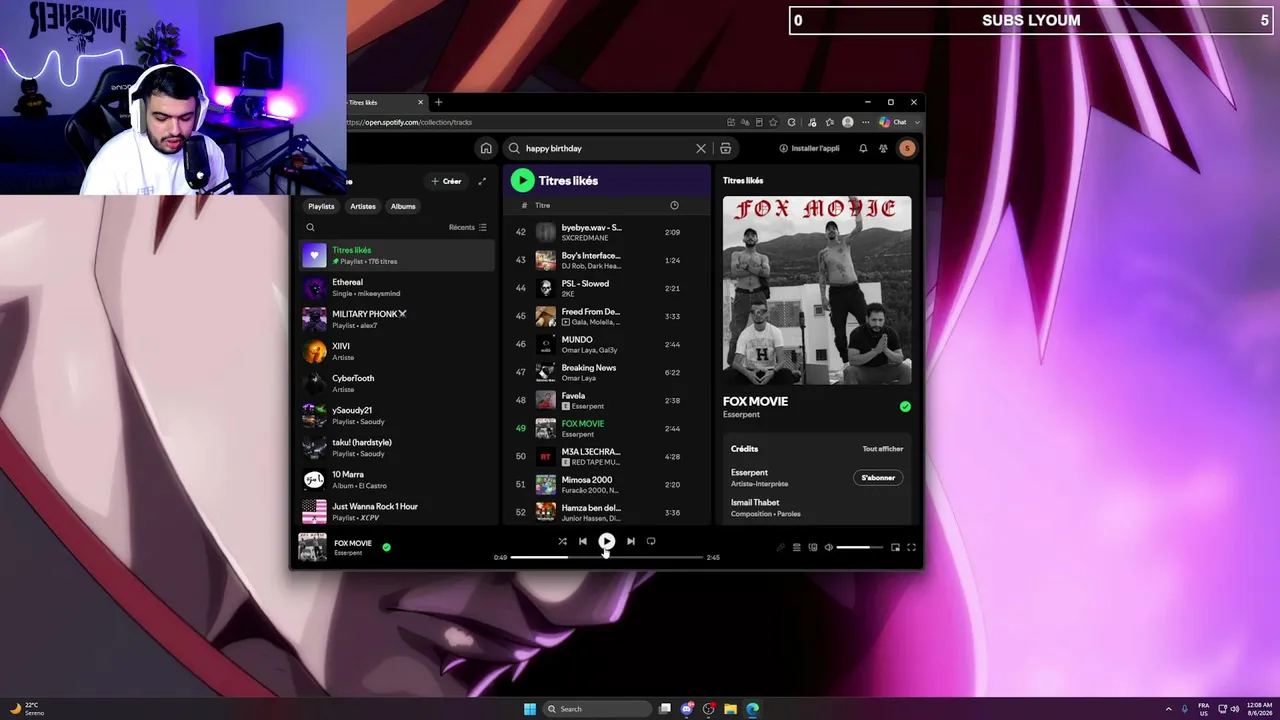Click Installer l'appli link
Screen dimensions: 1280x720
pos(810,148)
